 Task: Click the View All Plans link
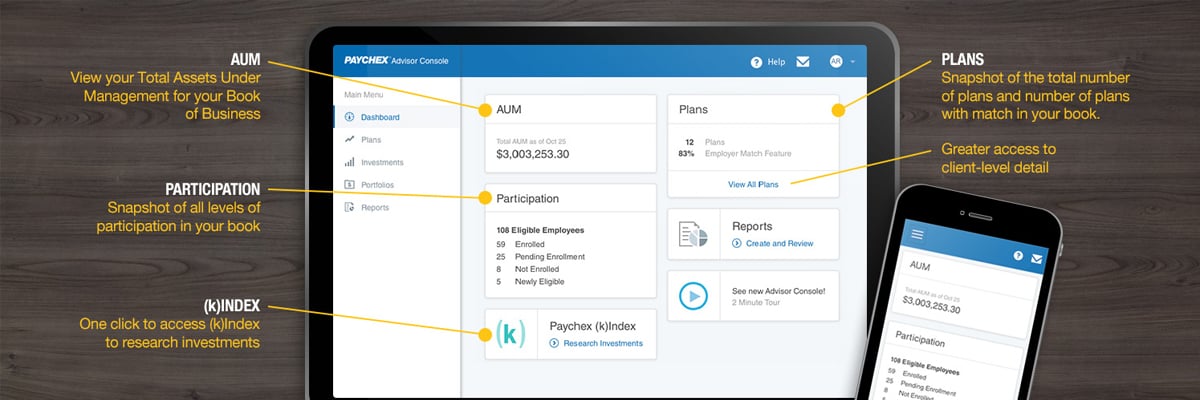pos(753,184)
